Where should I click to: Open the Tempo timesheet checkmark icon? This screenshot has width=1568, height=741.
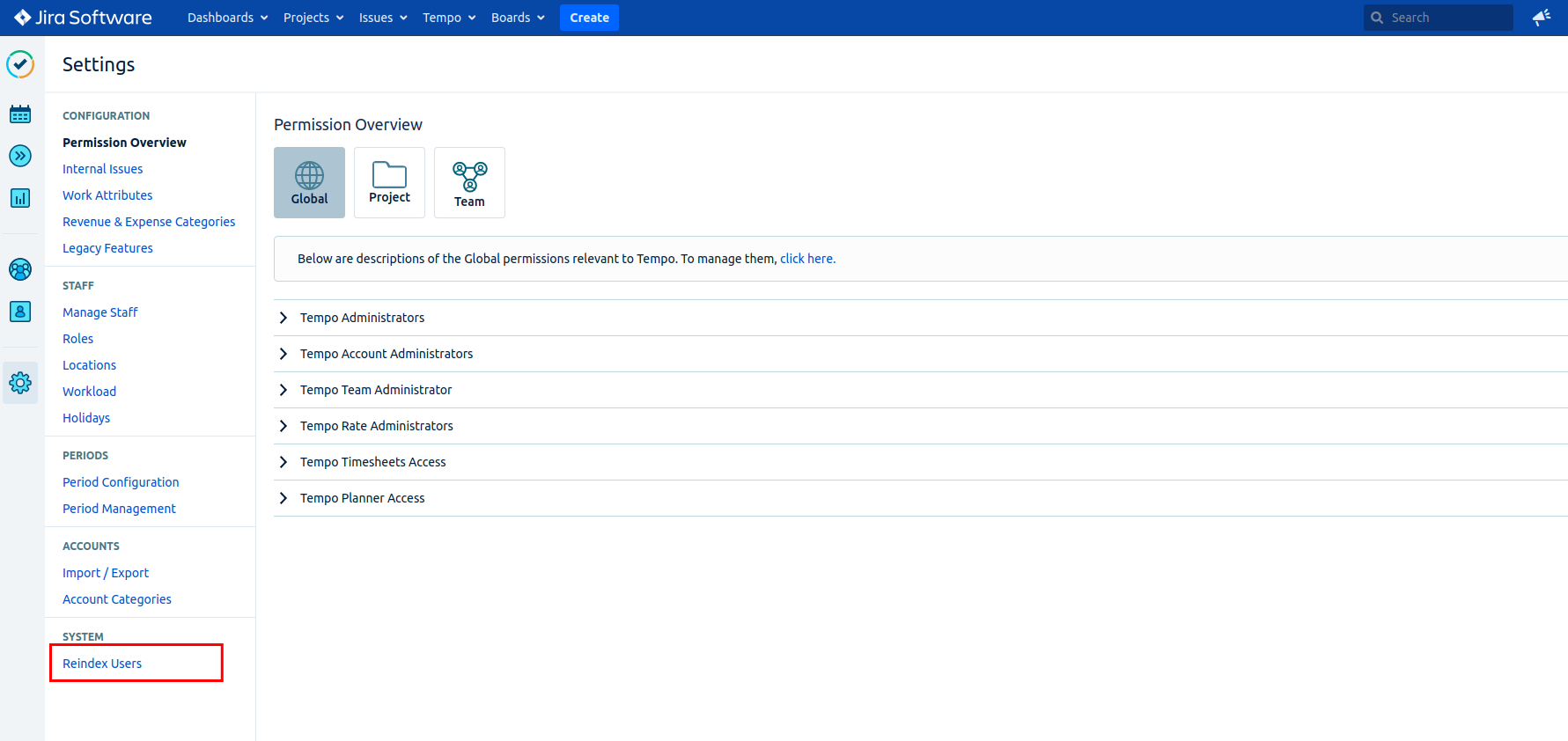[20, 64]
